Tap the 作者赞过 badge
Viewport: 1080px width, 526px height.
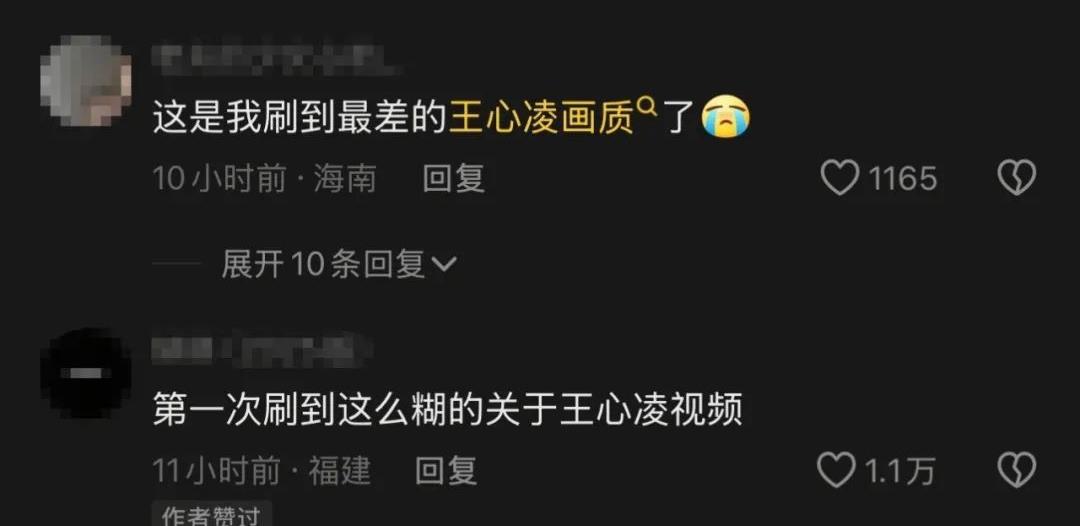(211, 514)
